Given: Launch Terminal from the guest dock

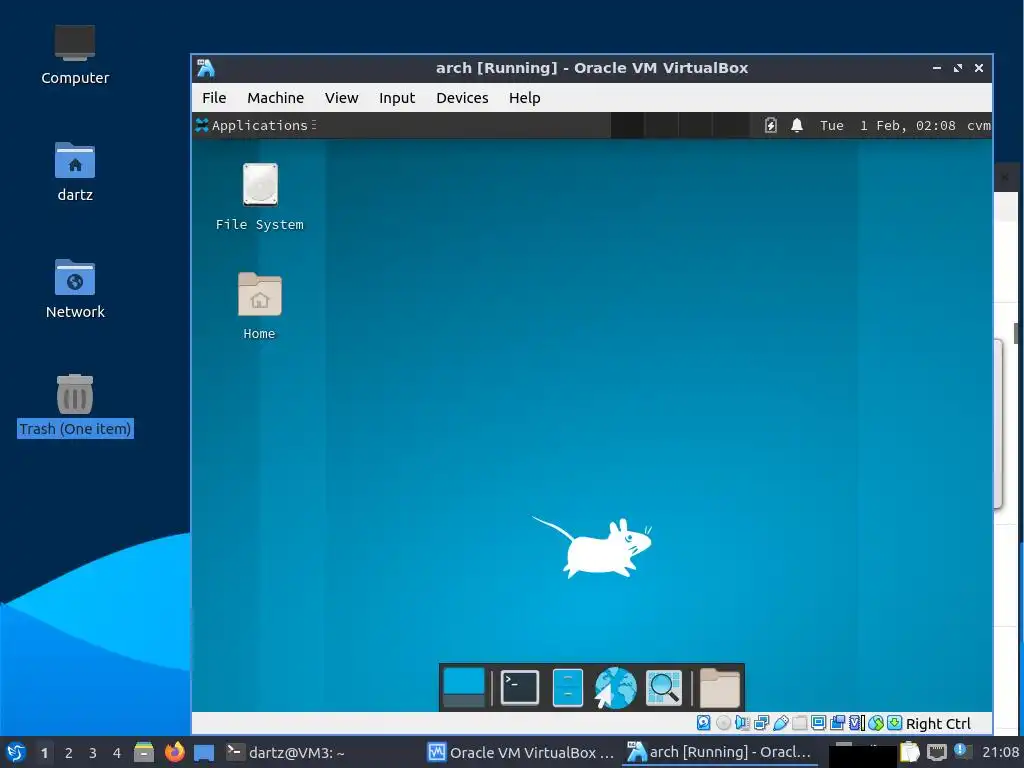Looking at the screenshot, I should pos(520,688).
